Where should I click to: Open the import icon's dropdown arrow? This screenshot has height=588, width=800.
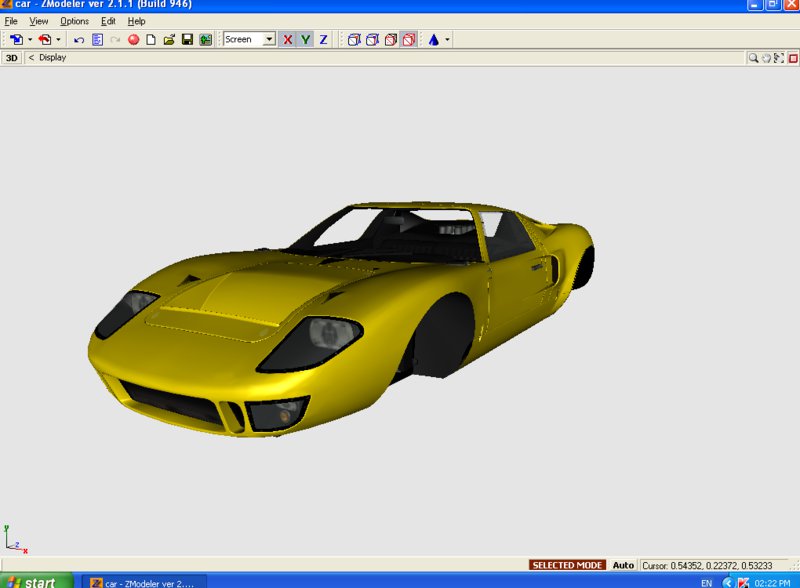pyautogui.click(x=30, y=39)
